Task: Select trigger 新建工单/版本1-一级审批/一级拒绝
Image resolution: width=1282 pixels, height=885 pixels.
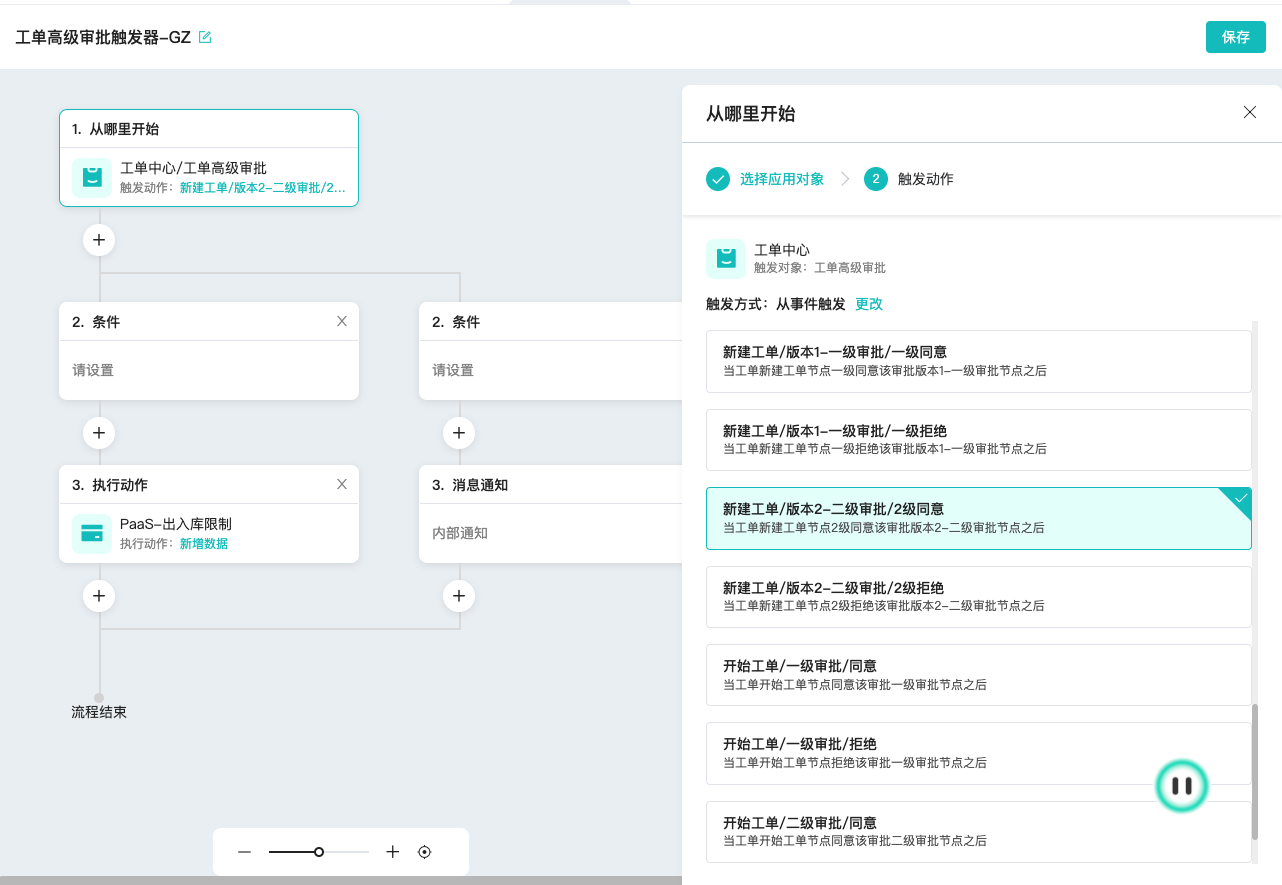Action: point(979,440)
